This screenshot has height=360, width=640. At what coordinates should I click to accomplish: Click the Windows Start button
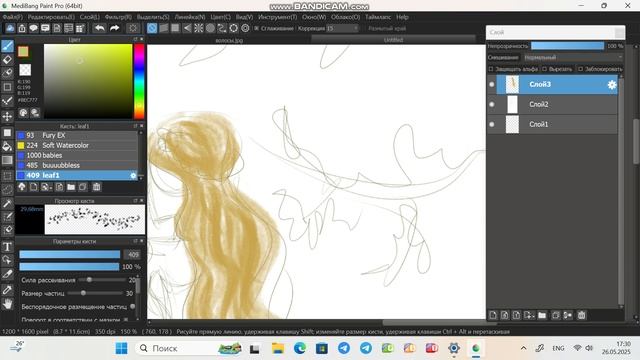click(121, 348)
